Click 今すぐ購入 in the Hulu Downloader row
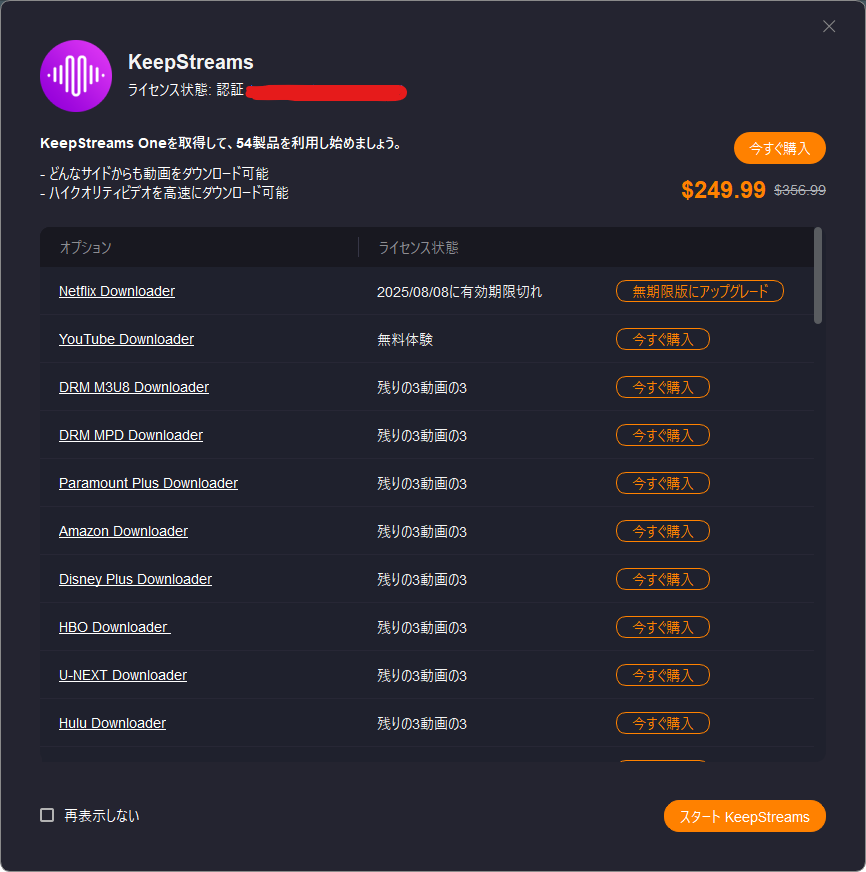This screenshot has width=866, height=872. pos(662,723)
